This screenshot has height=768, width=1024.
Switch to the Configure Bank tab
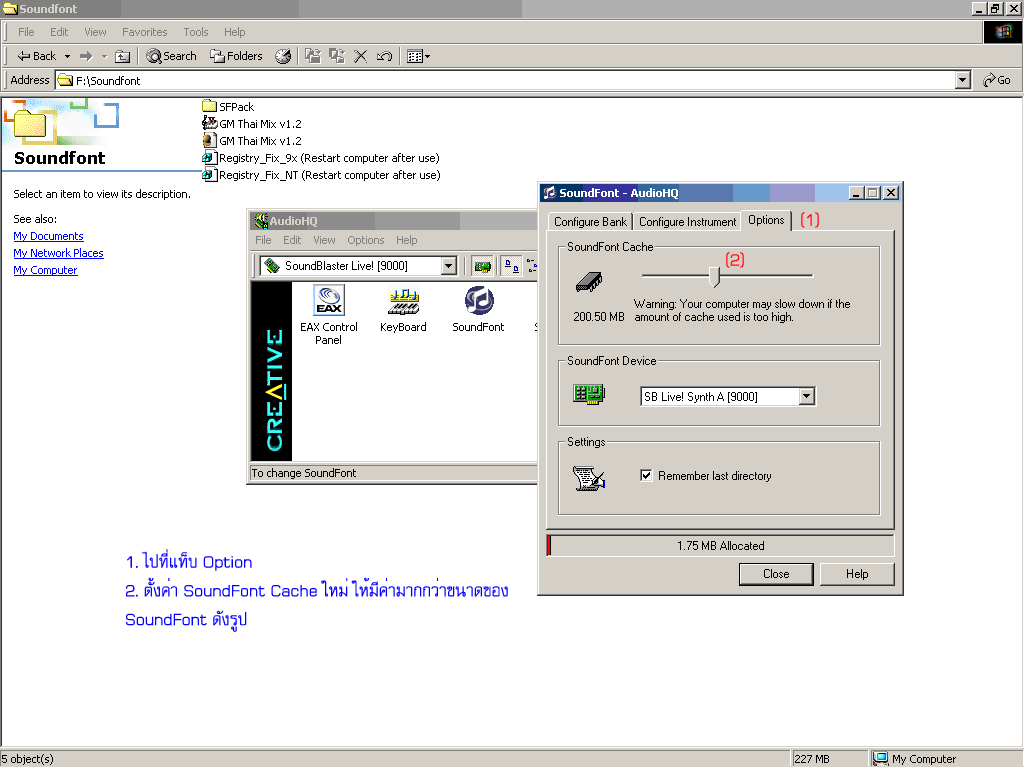[x=590, y=222]
